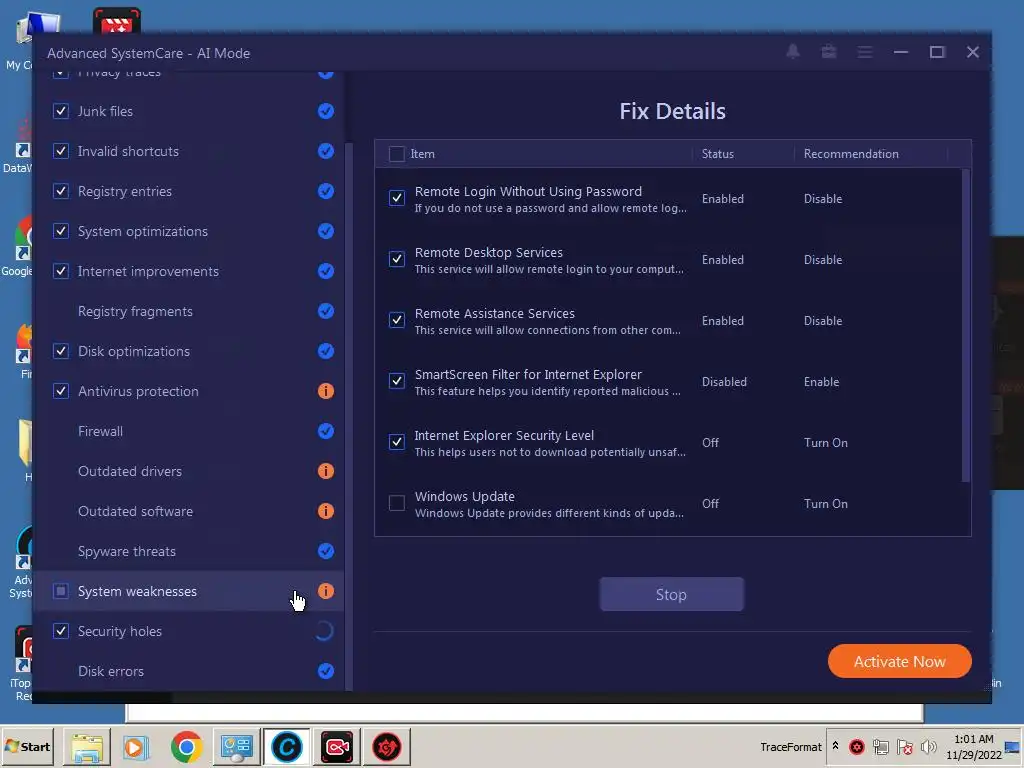Click loading spinner beside Security holes
The width and height of the screenshot is (1024, 768).
tap(325, 631)
